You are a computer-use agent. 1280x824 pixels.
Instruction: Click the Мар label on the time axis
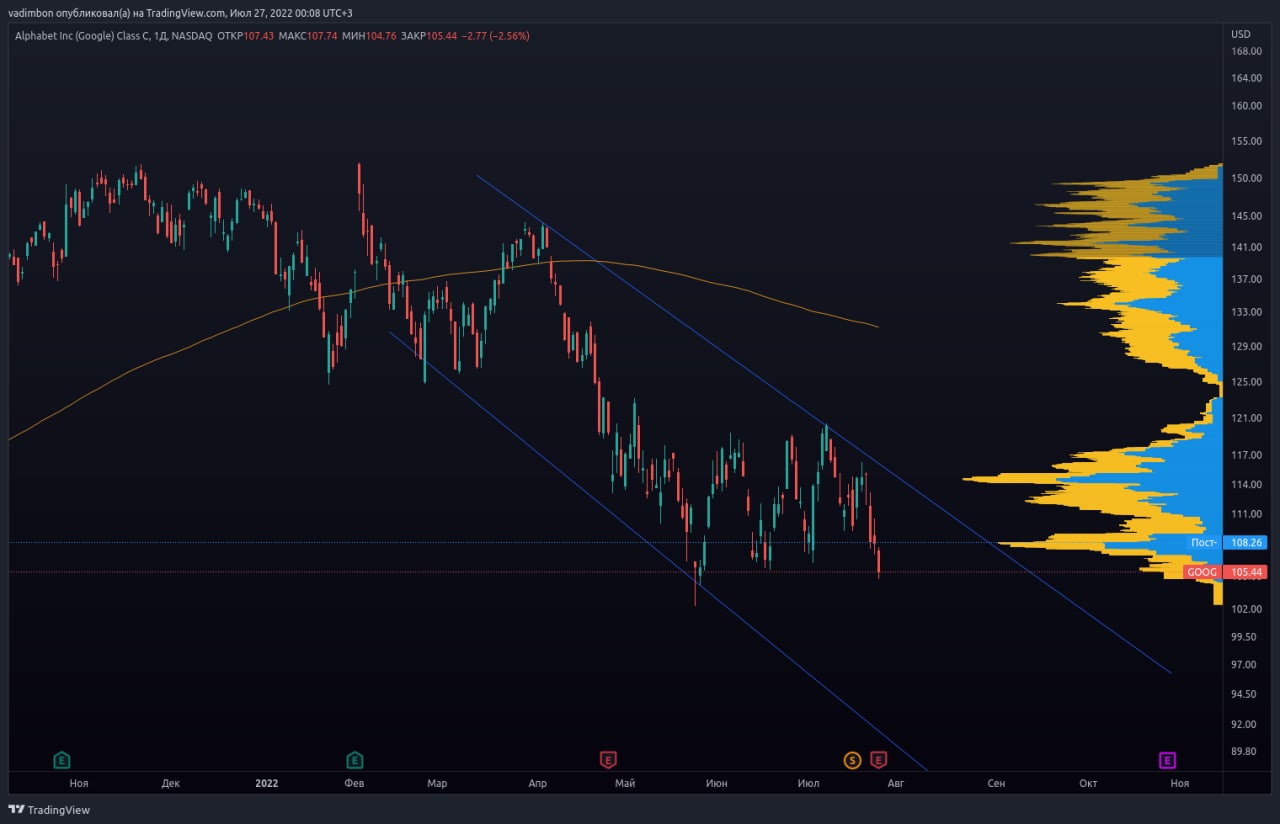coord(437,784)
